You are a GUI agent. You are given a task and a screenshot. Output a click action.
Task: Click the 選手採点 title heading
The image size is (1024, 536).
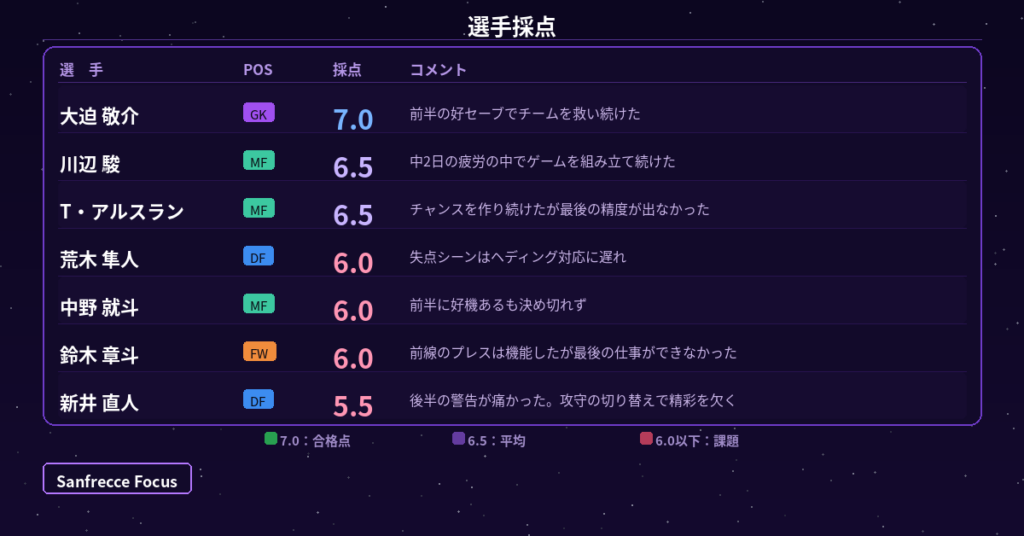pos(512,26)
